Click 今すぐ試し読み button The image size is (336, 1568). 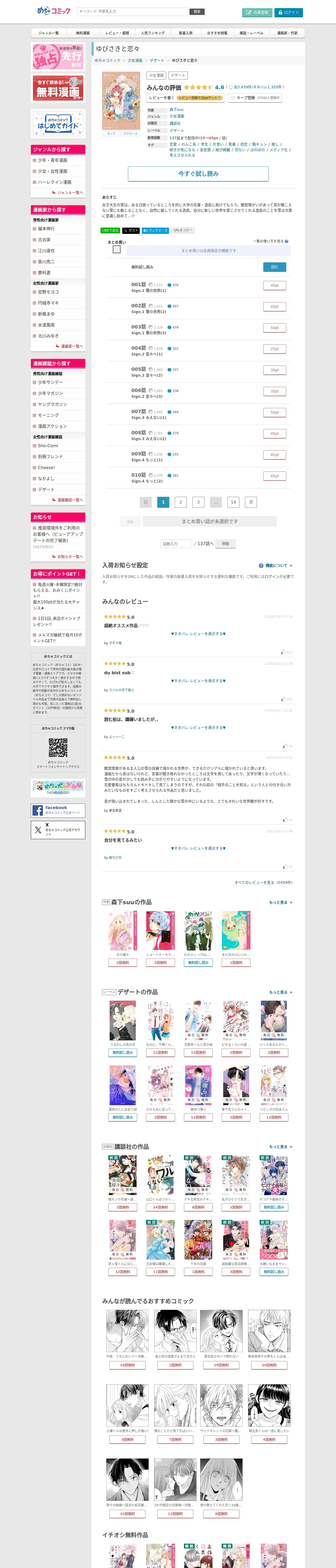click(198, 174)
